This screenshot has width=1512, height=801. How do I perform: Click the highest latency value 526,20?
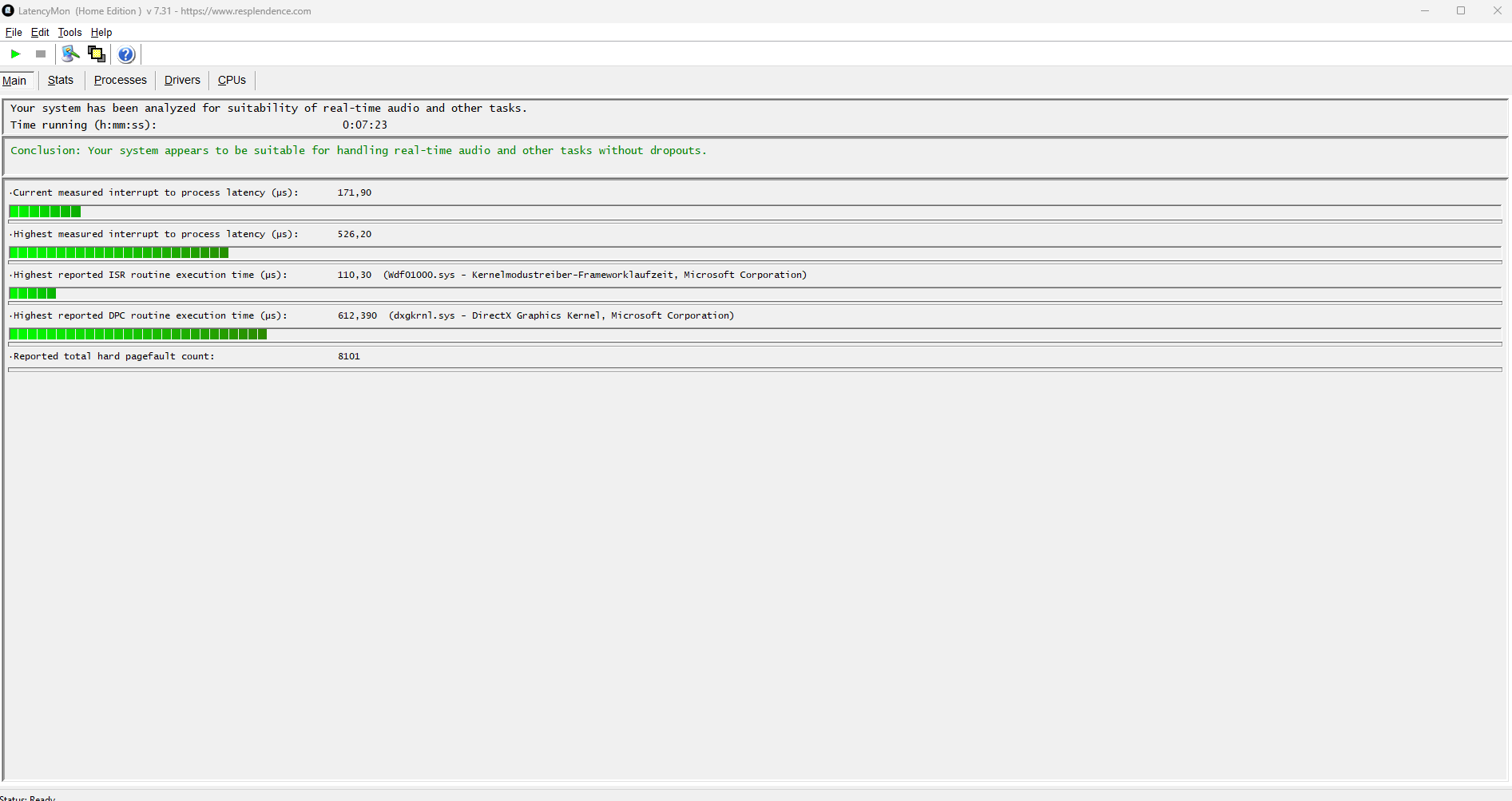click(x=355, y=235)
